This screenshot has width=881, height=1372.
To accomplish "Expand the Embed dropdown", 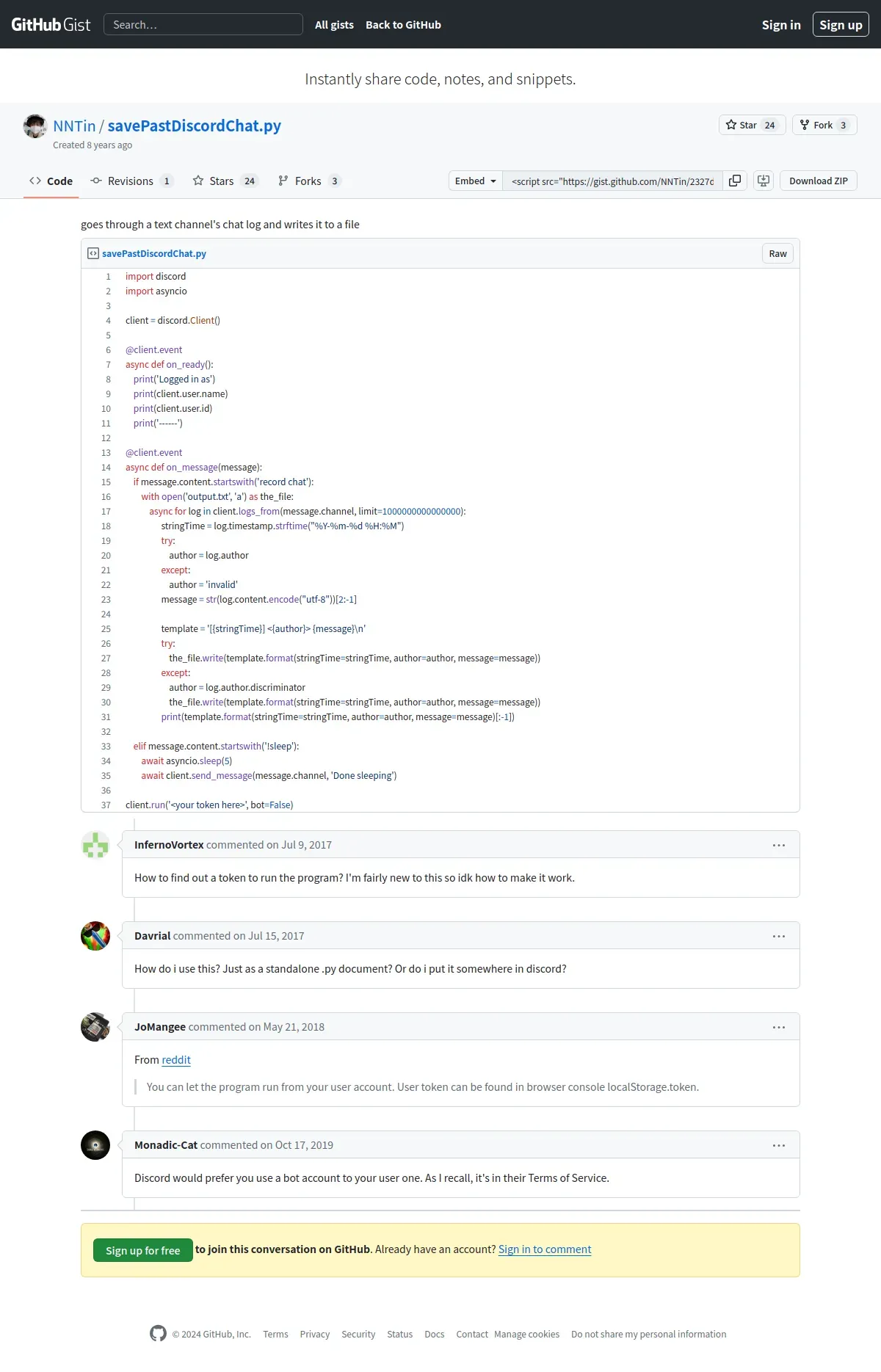I will [476, 181].
